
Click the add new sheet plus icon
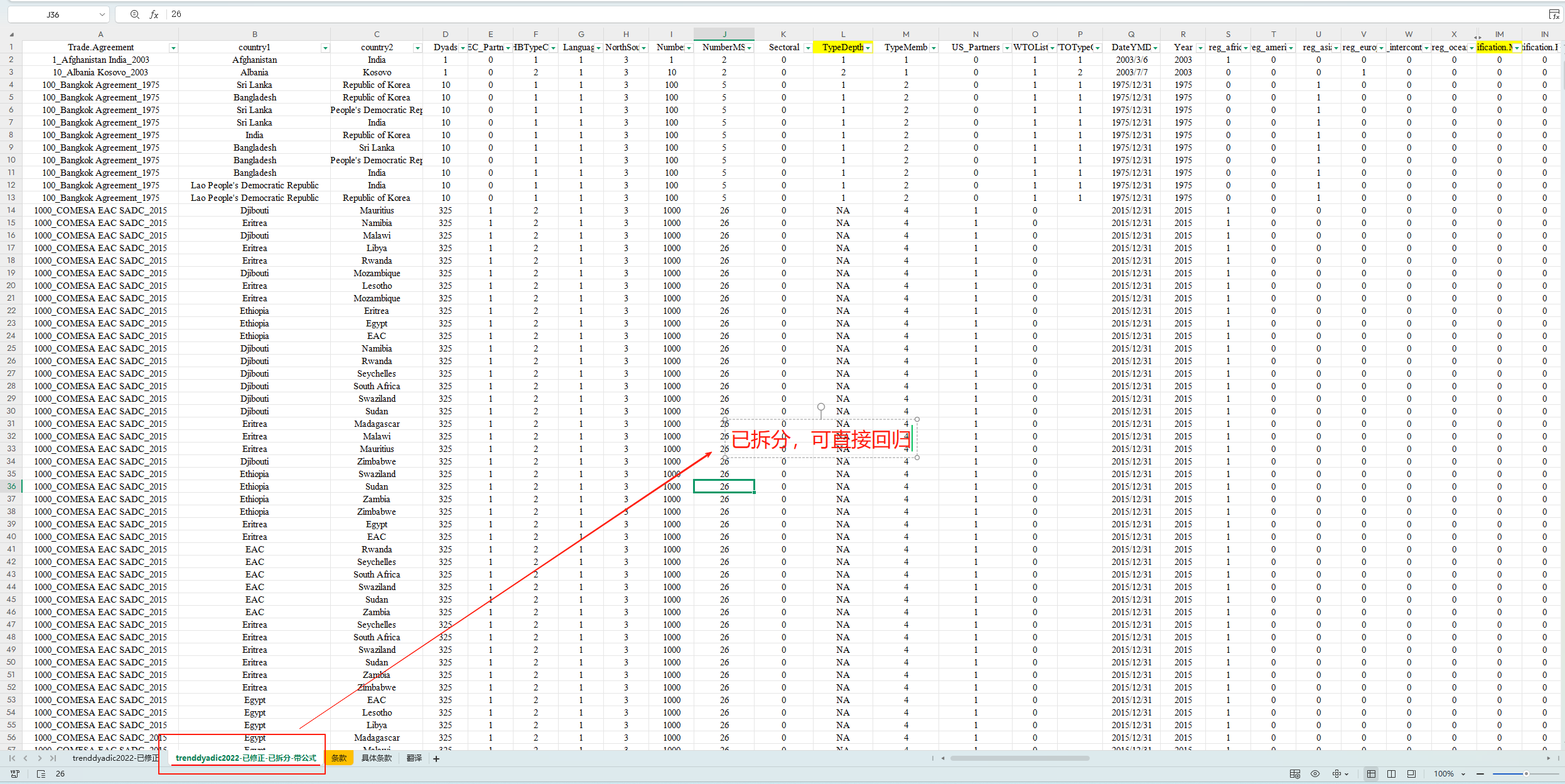[x=436, y=758]
